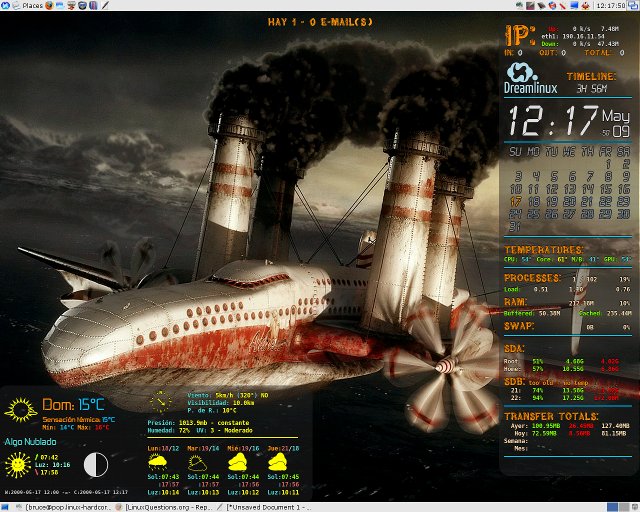Switch to bruce@pop terminal taskbar window
The height and width of the screenshot is (512, 640).
64,508
